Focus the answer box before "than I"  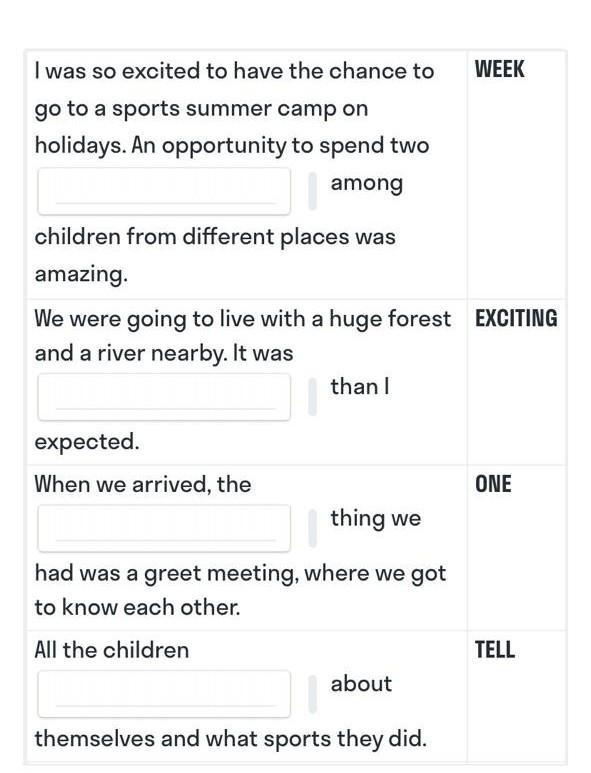click(x=164, y=397)
